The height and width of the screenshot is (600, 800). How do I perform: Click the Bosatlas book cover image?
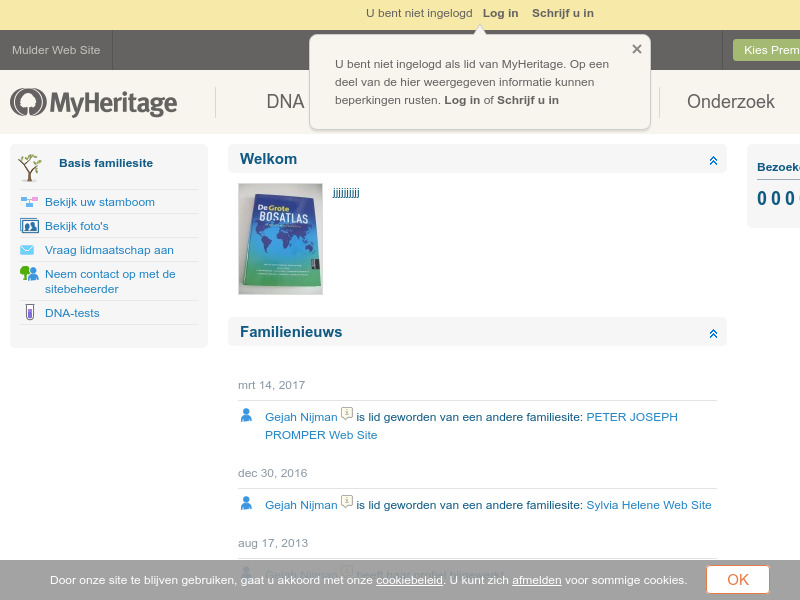[x=280, y=239]
